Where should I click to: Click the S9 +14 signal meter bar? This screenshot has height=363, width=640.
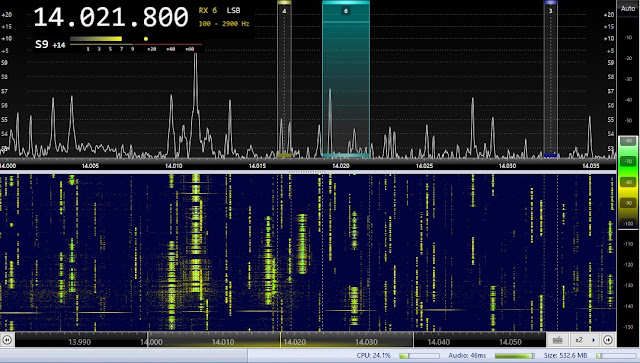[96, 39]
